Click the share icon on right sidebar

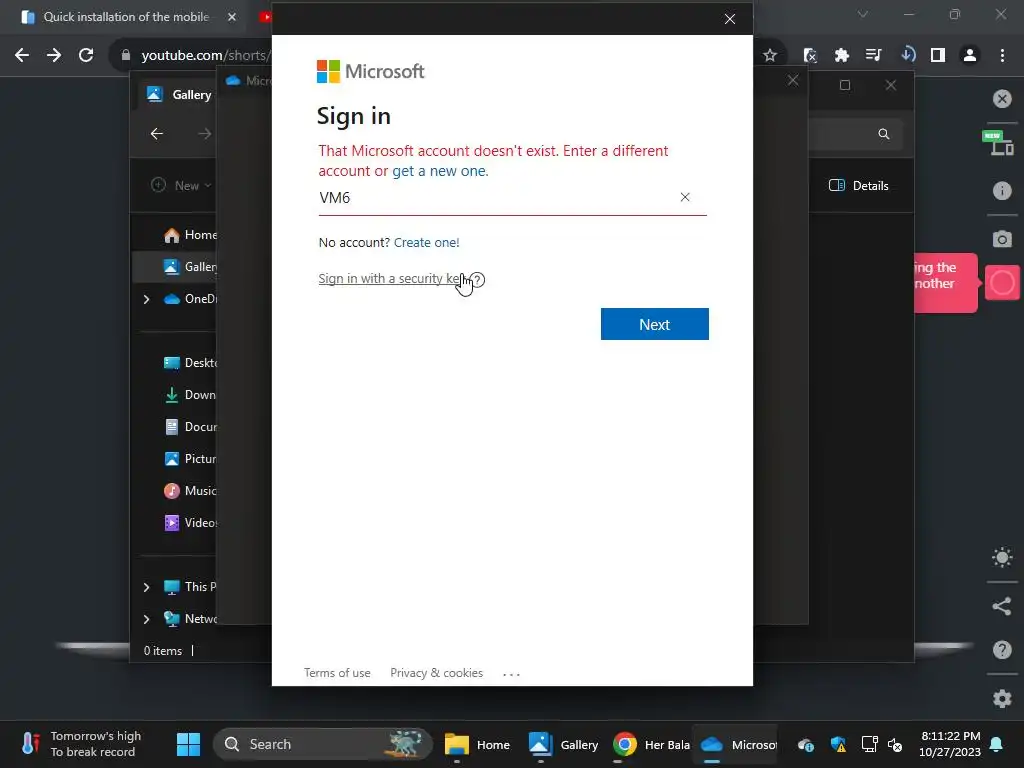pos(1002,606)
